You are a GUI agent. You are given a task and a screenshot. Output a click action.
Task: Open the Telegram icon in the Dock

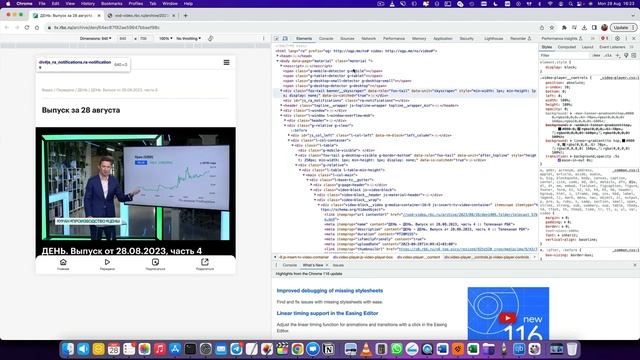(236, 349)
